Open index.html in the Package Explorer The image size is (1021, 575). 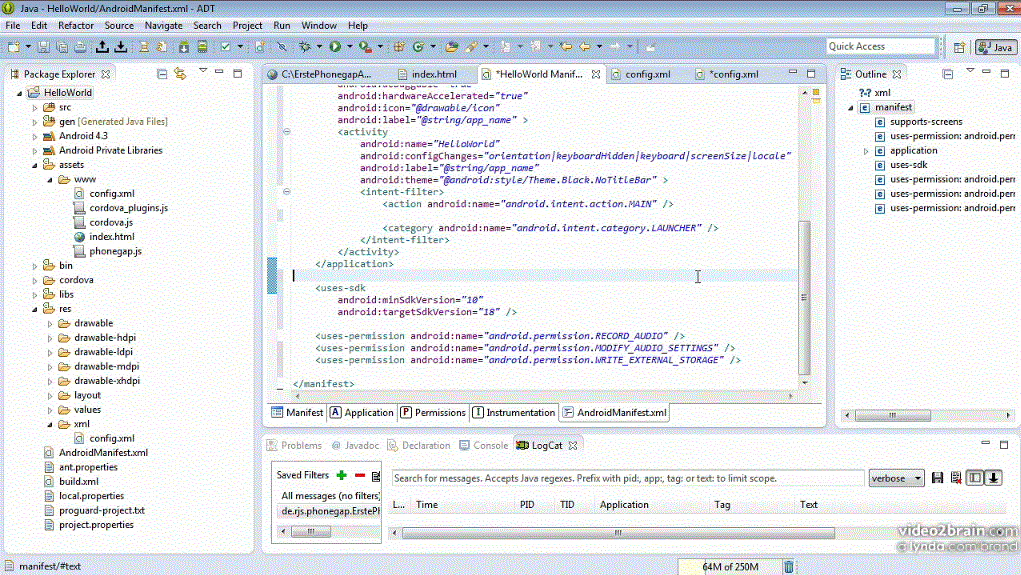pos(111,237)
